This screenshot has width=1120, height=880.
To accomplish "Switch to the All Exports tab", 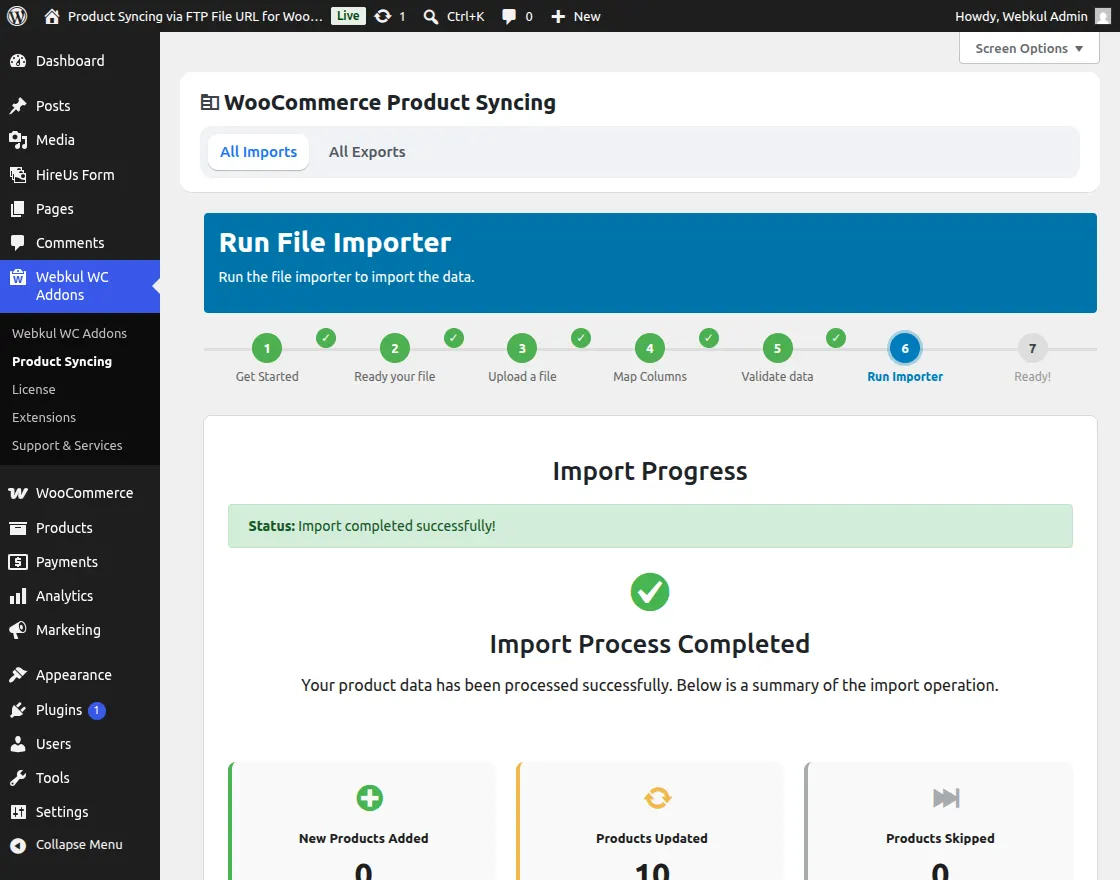I will 367,152.
